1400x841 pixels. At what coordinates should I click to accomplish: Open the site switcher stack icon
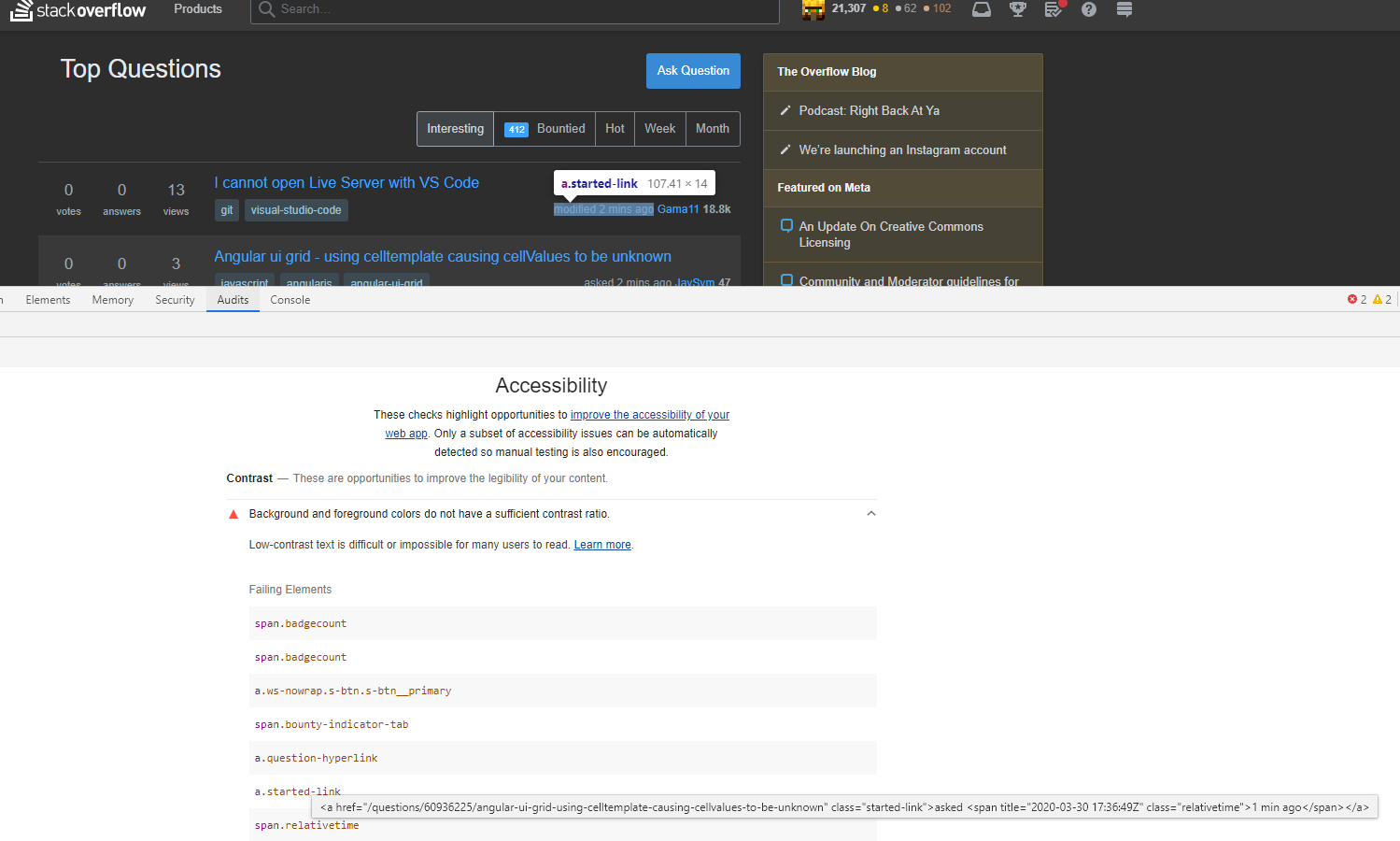[1124, 9]
